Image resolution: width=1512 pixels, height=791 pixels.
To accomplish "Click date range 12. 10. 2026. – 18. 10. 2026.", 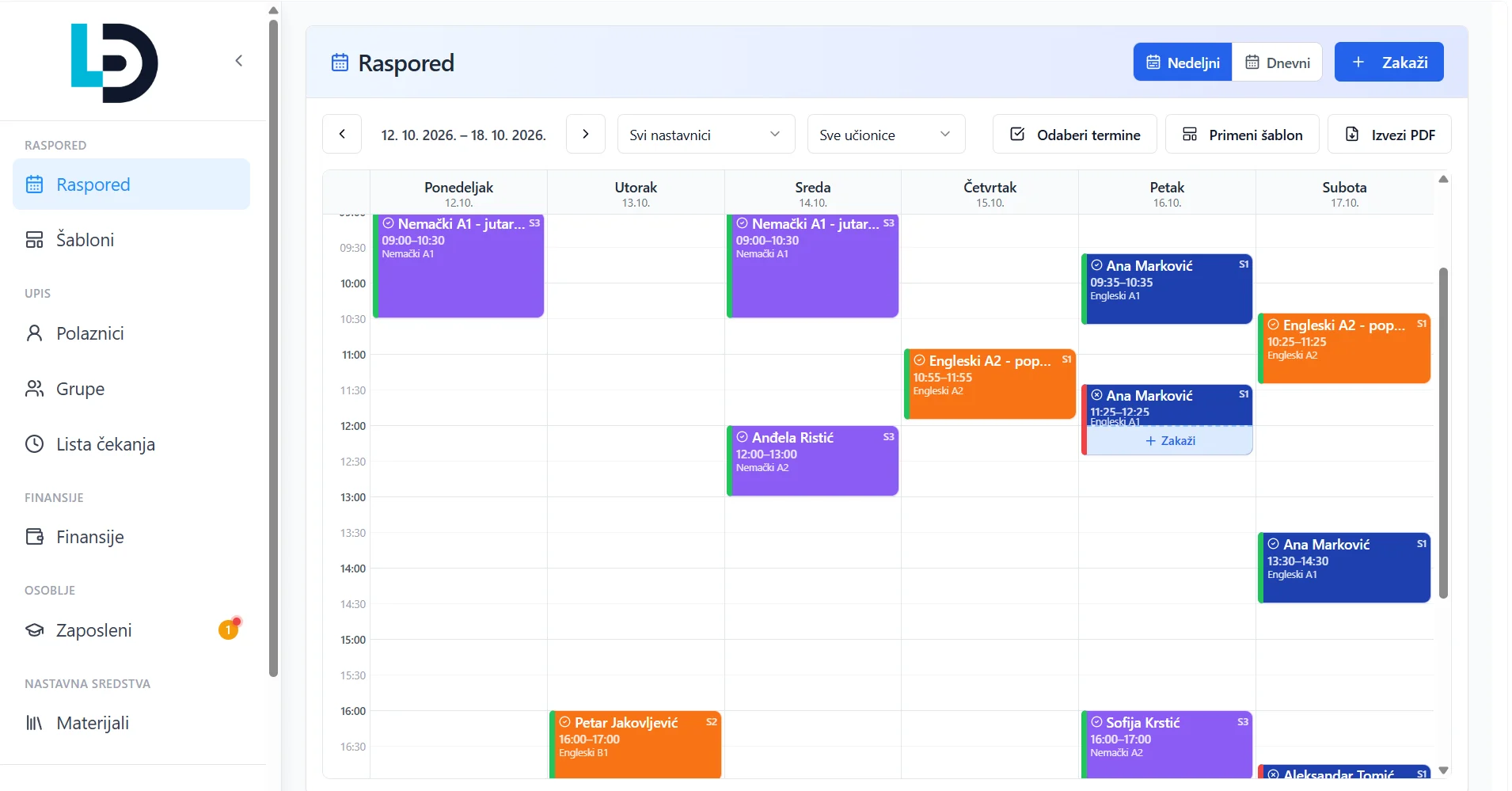I will (464, 135).
